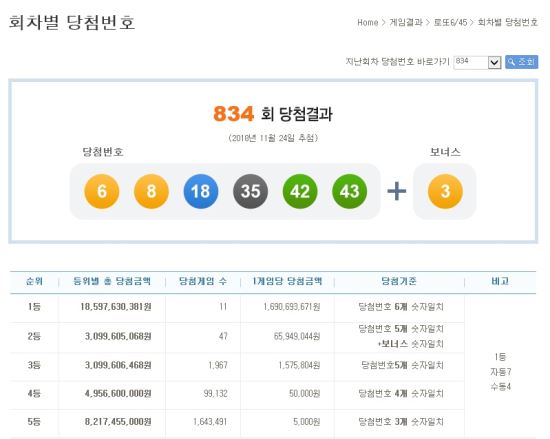Click the 순위 column header
550x439 pixels.
pyautogui.click(x=34, y=281)
